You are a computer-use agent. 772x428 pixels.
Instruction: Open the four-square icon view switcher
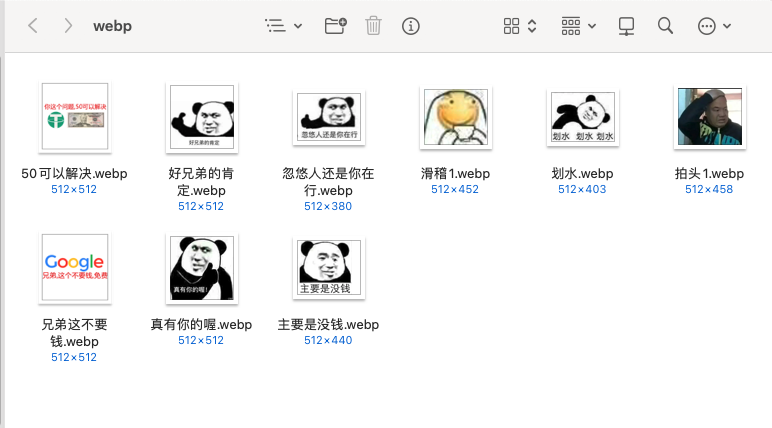pyautogui.click(x=520, y=26)
